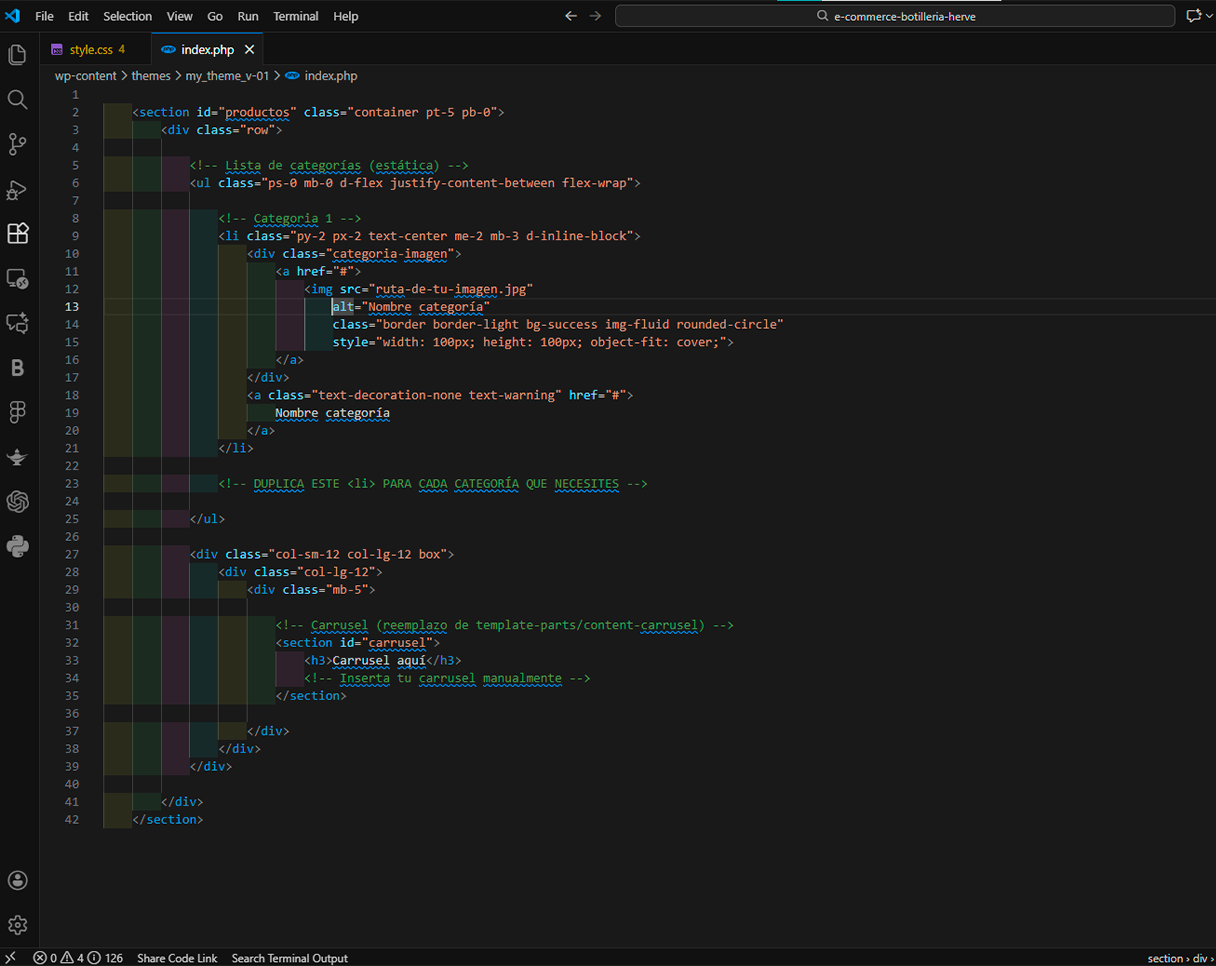Open the Remote Explorer icon
Viewport: 1216px width, 966px height.
(x=17, y=278)
